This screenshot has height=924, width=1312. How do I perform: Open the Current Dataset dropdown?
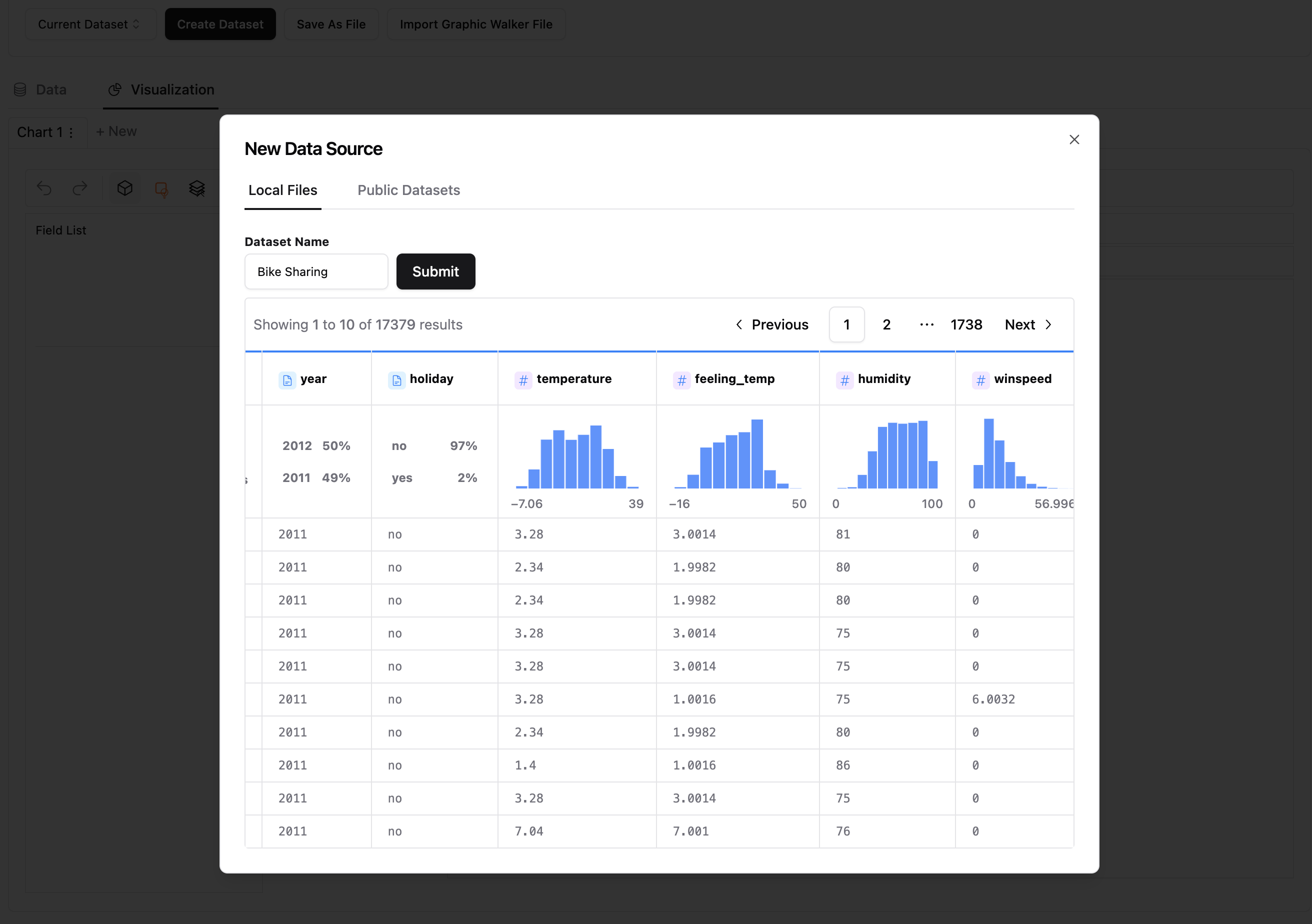coord(89,24)
